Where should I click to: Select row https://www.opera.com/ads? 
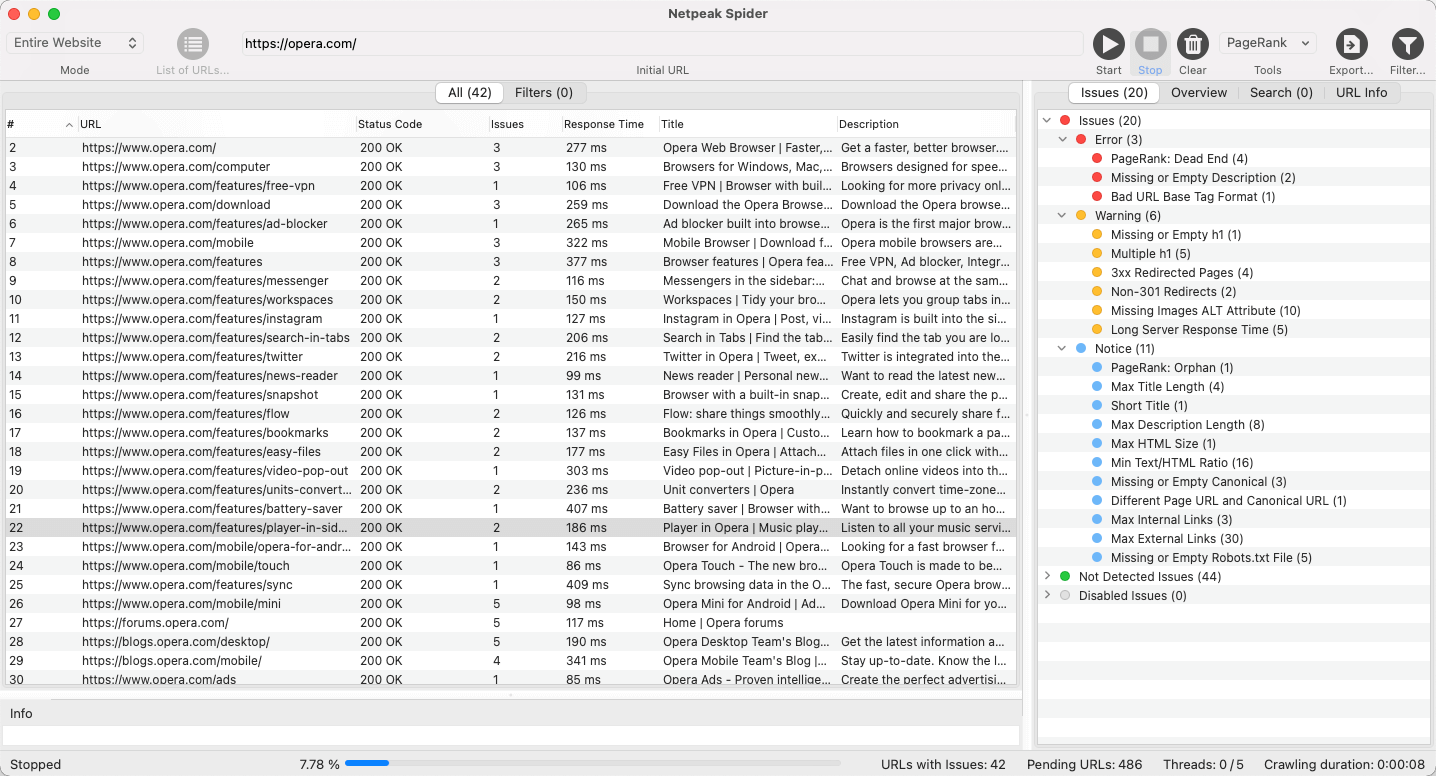click(x=510, y=679)
